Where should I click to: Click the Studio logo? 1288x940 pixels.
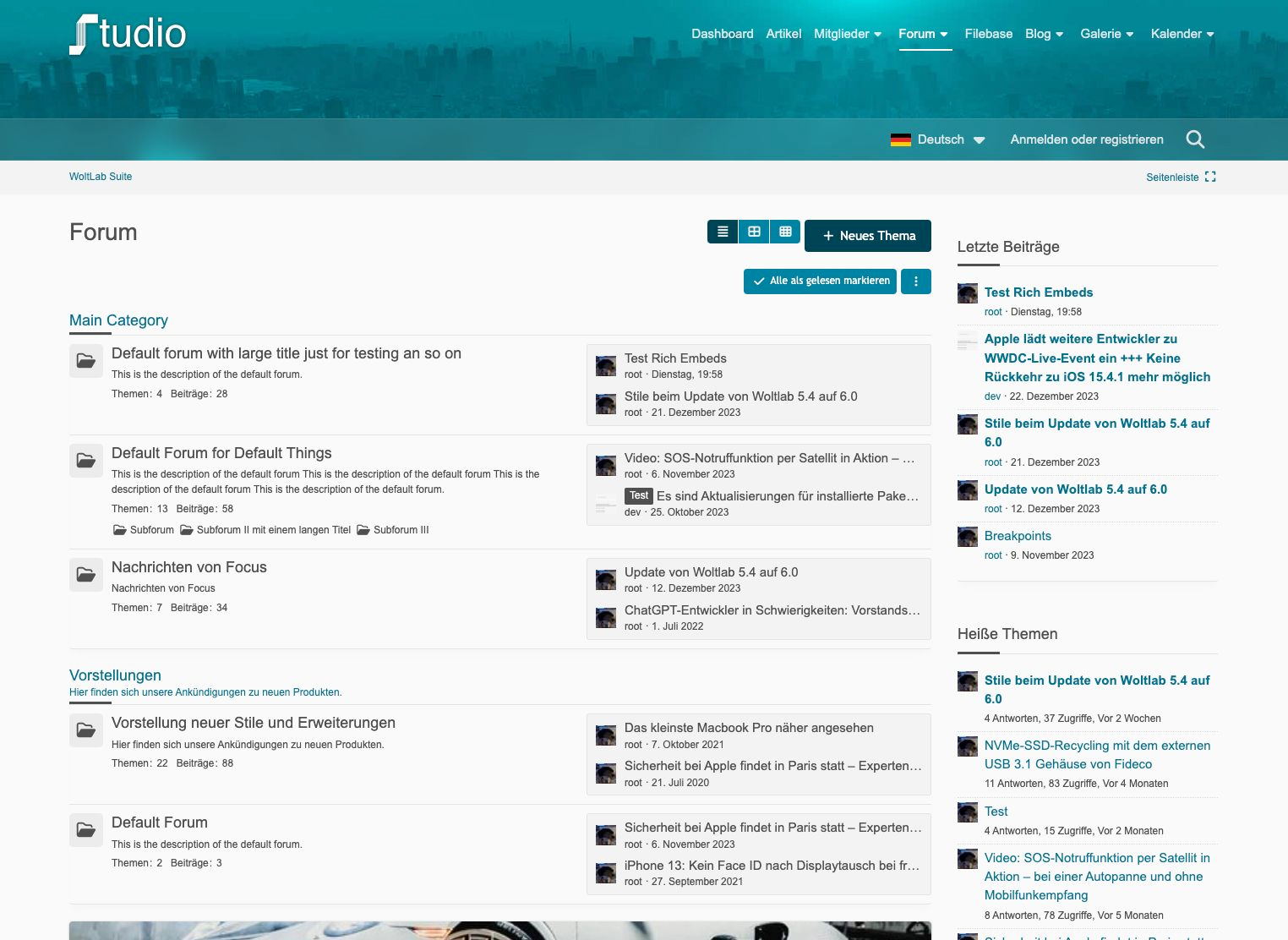coord(128,35)
